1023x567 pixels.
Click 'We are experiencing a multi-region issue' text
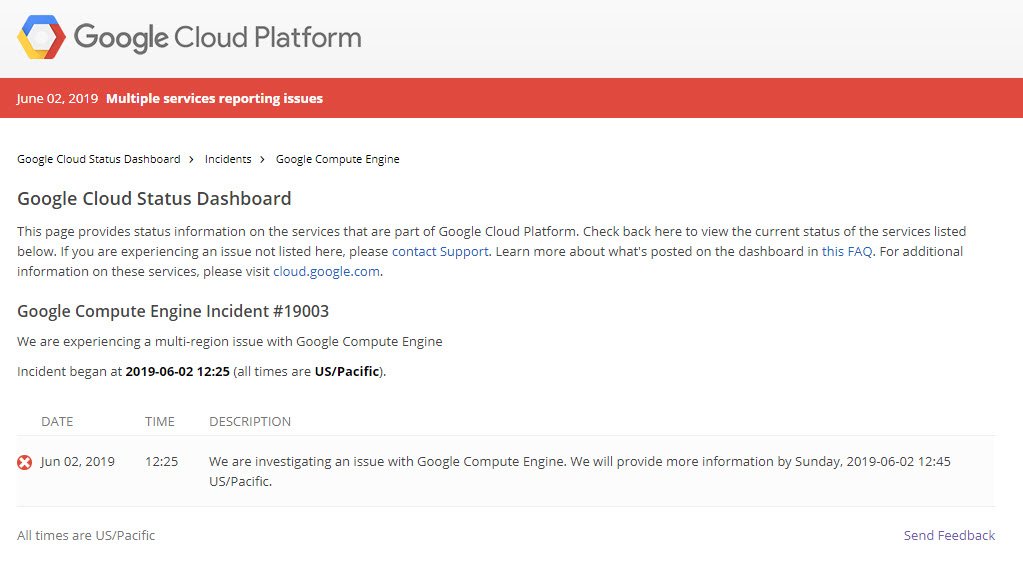[x=230, y=341]
